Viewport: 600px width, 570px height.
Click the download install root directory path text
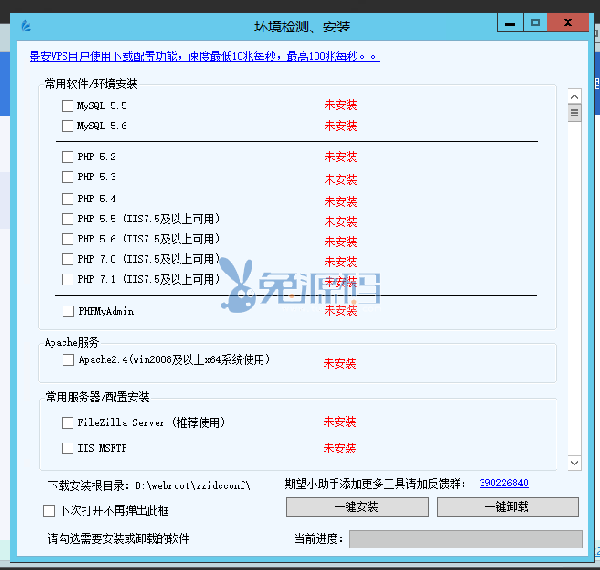149,485
